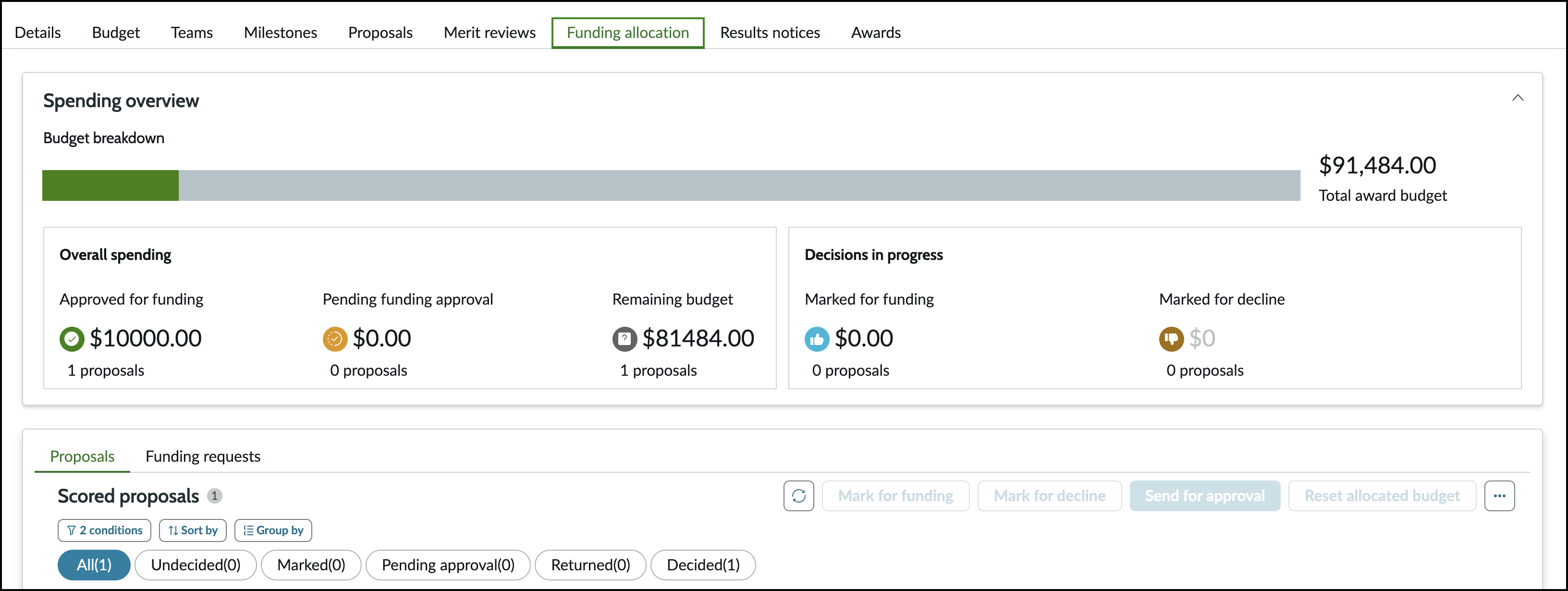This screenshot has width=1568, height=591.
Task: Select the Pending approval(0) filter pill
Action: point(448,565)
